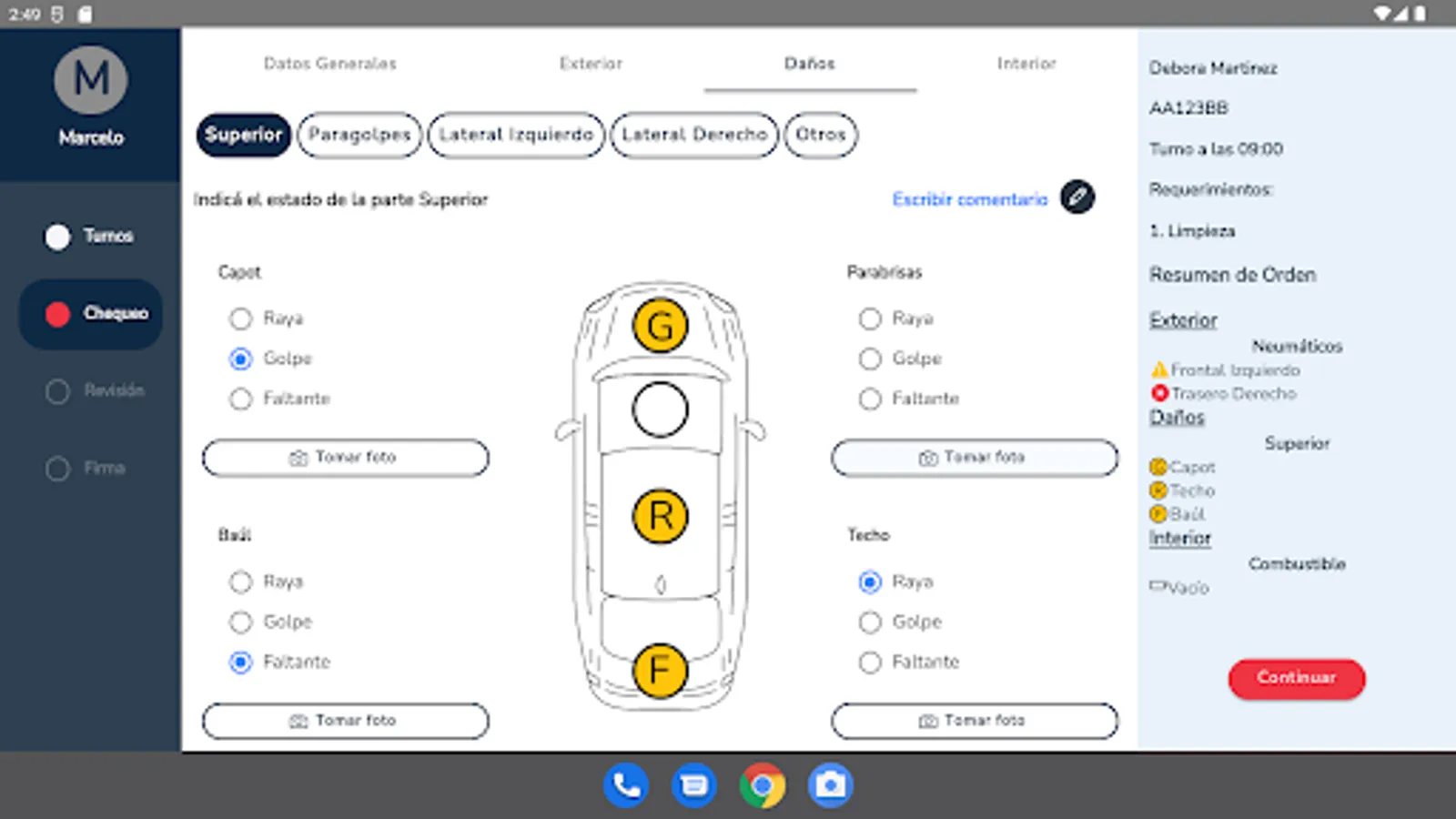Screen dimensions: 1456x819
Task: Click the AA123BB plate number
Action: (1188, 108)
